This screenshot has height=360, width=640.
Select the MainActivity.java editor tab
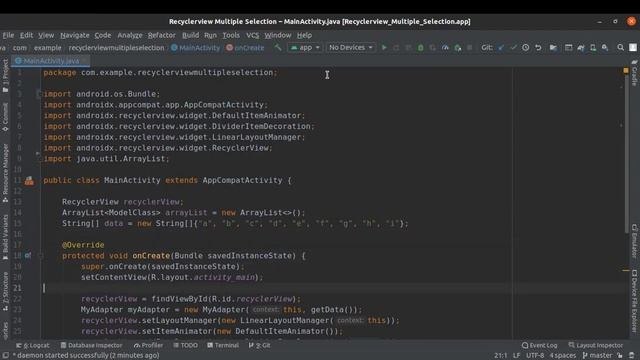(51, 61)
